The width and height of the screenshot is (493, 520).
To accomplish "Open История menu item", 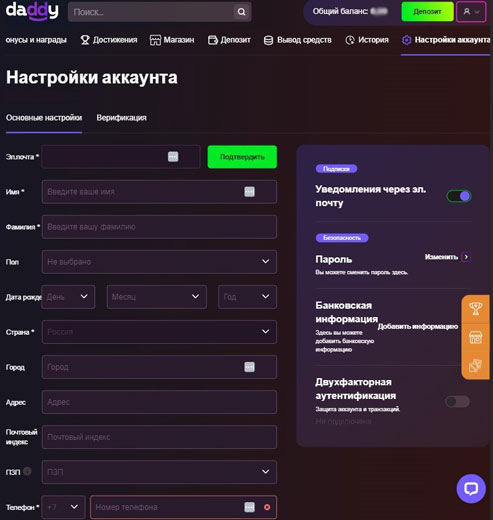I will tap(367, 40).
